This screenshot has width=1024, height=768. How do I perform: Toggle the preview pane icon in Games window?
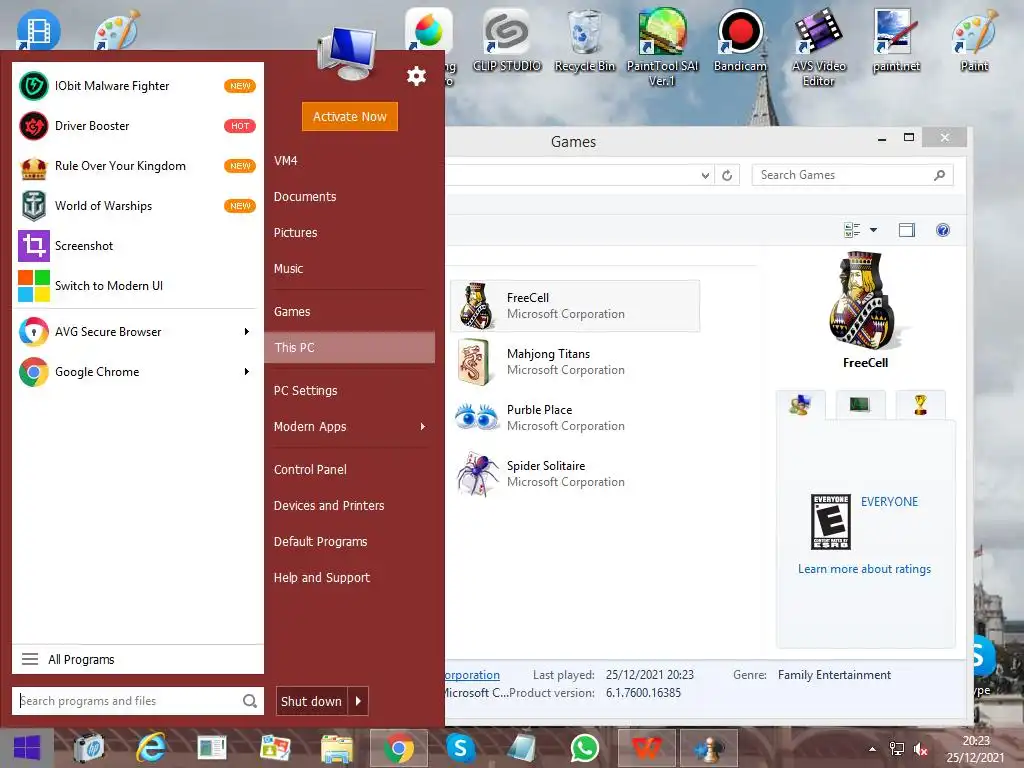(x=906, y=230)
